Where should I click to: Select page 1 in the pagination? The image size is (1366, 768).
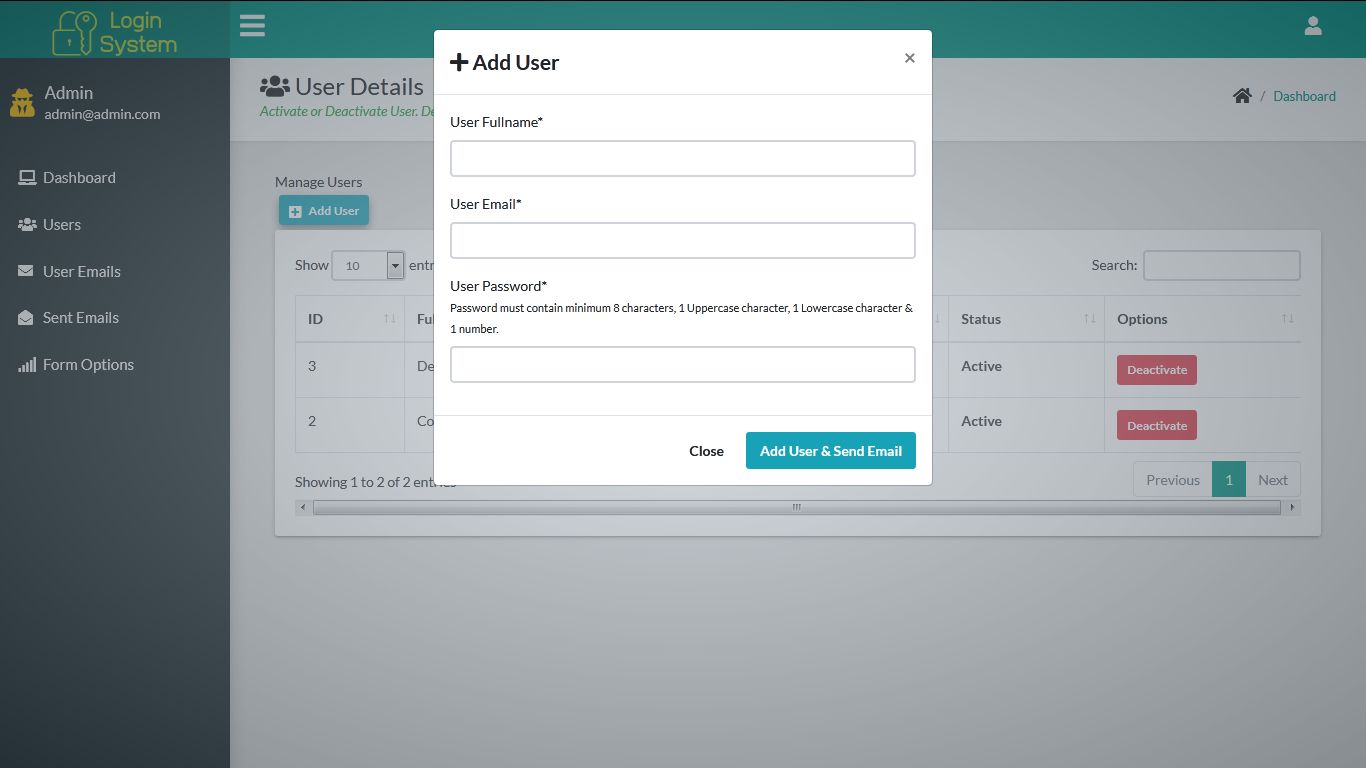pos(1228,479)
